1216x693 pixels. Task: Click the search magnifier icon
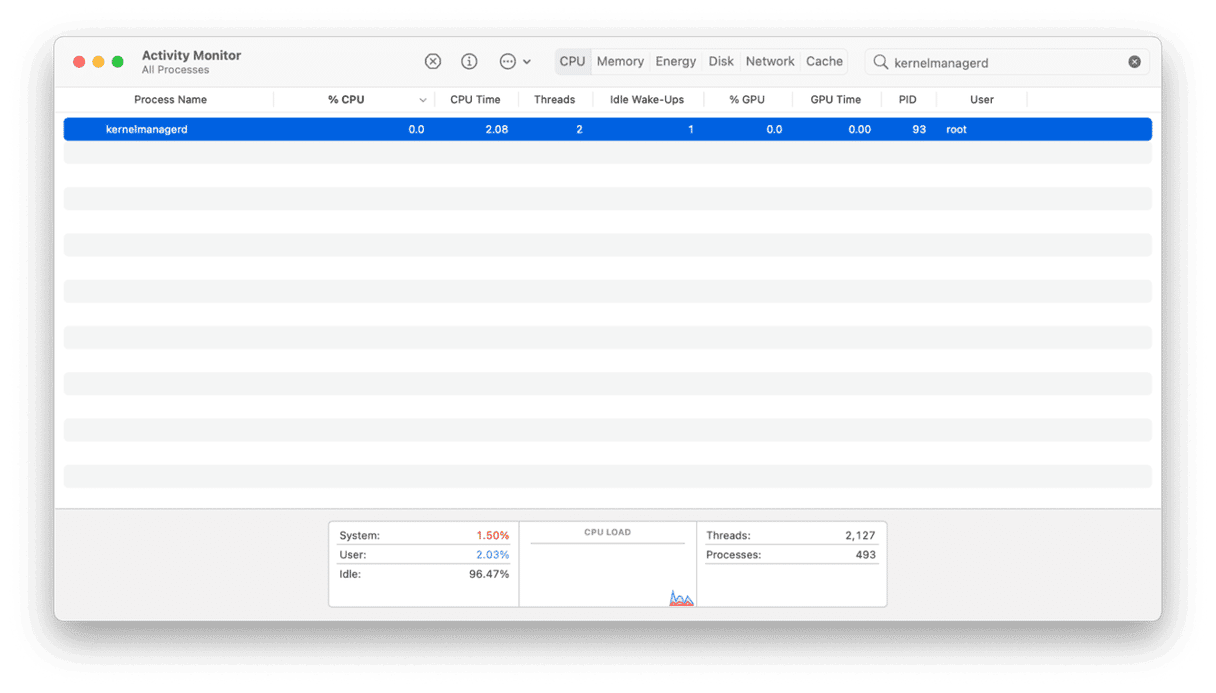click(879, 62)
